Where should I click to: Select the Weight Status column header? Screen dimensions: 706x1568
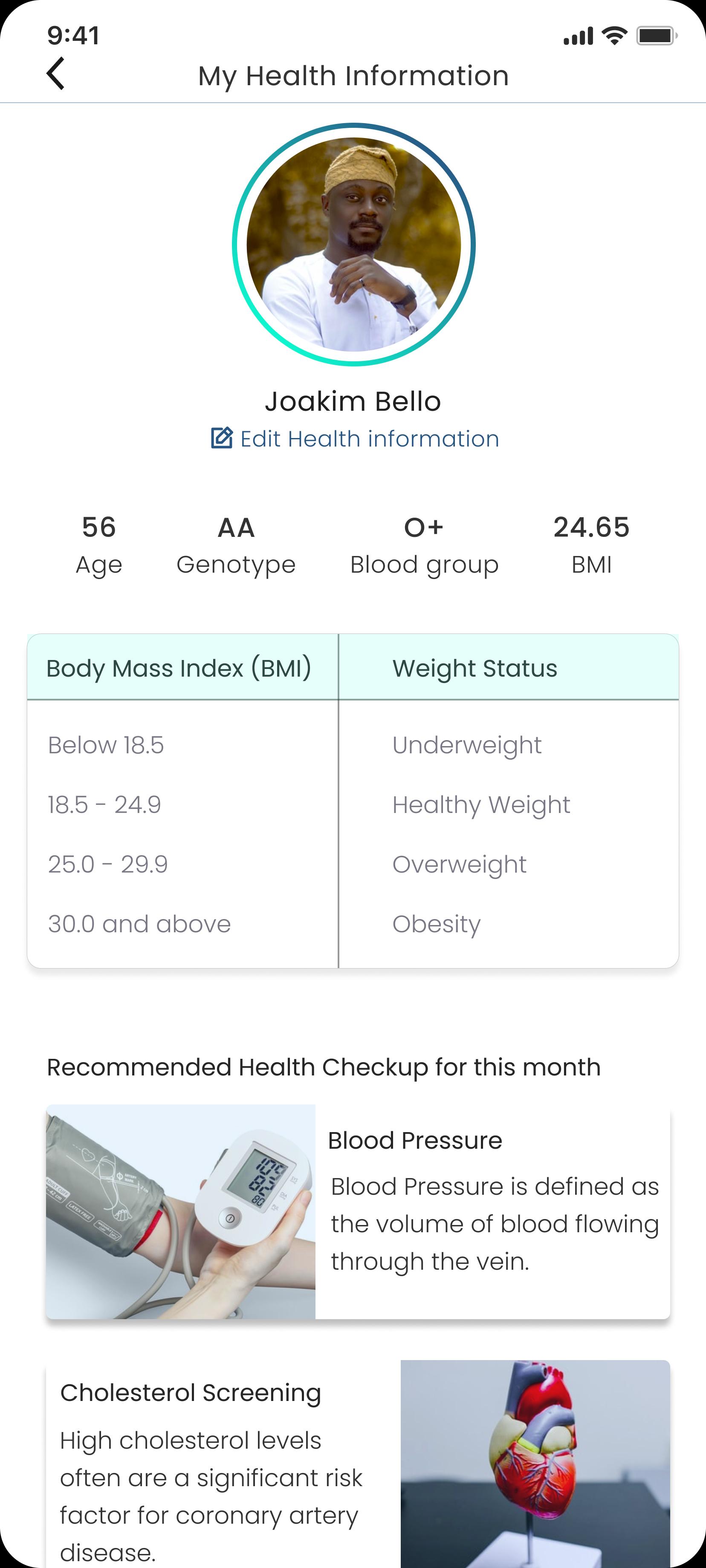coord(509,668)
